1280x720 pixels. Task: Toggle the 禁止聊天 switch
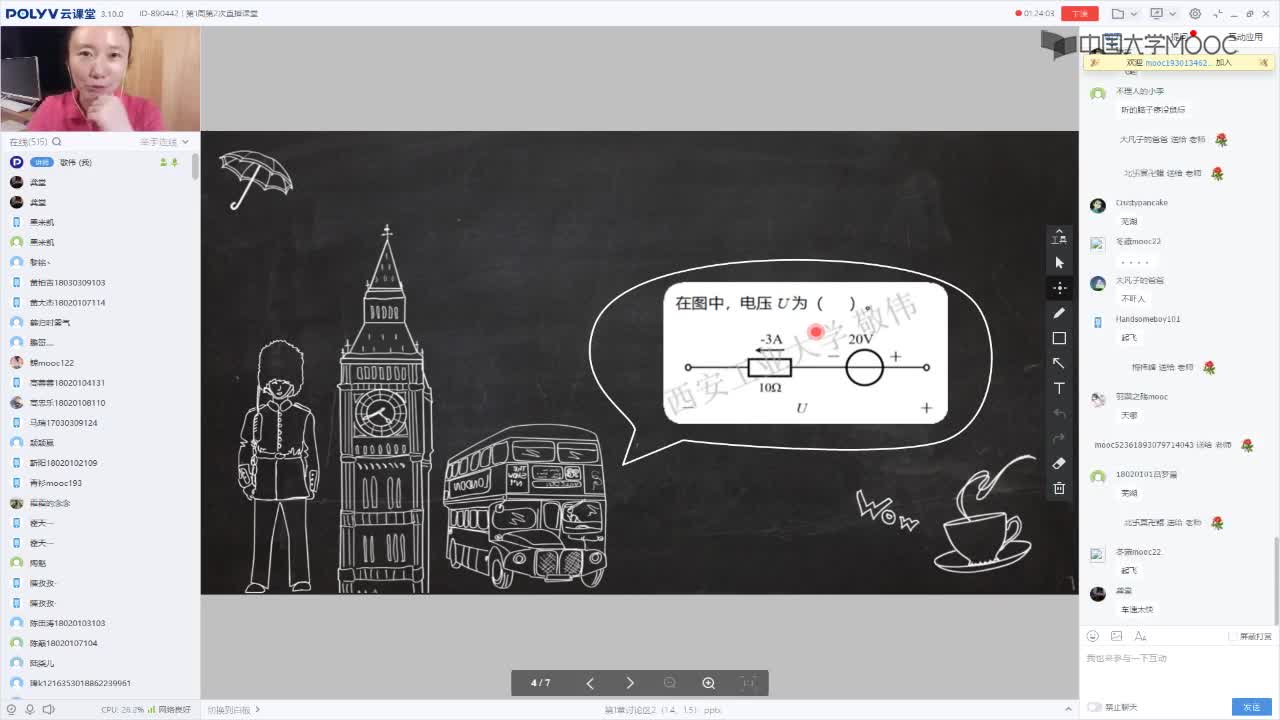coord(1095,707)
